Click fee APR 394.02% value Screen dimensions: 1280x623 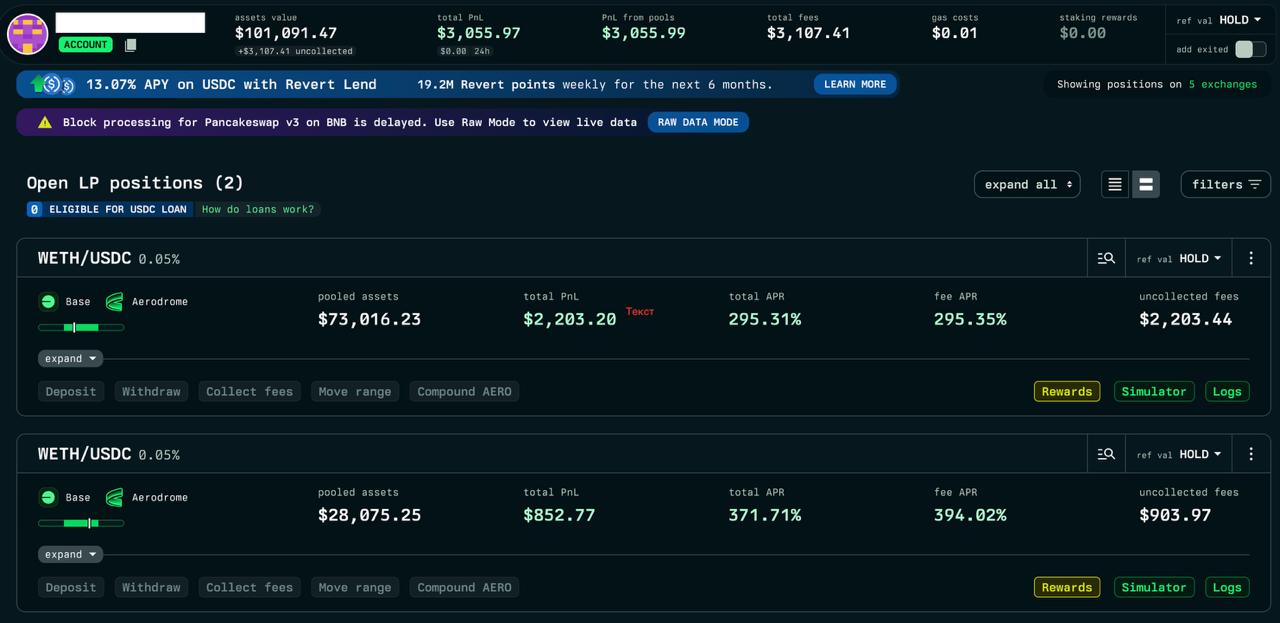click(970, 515)
